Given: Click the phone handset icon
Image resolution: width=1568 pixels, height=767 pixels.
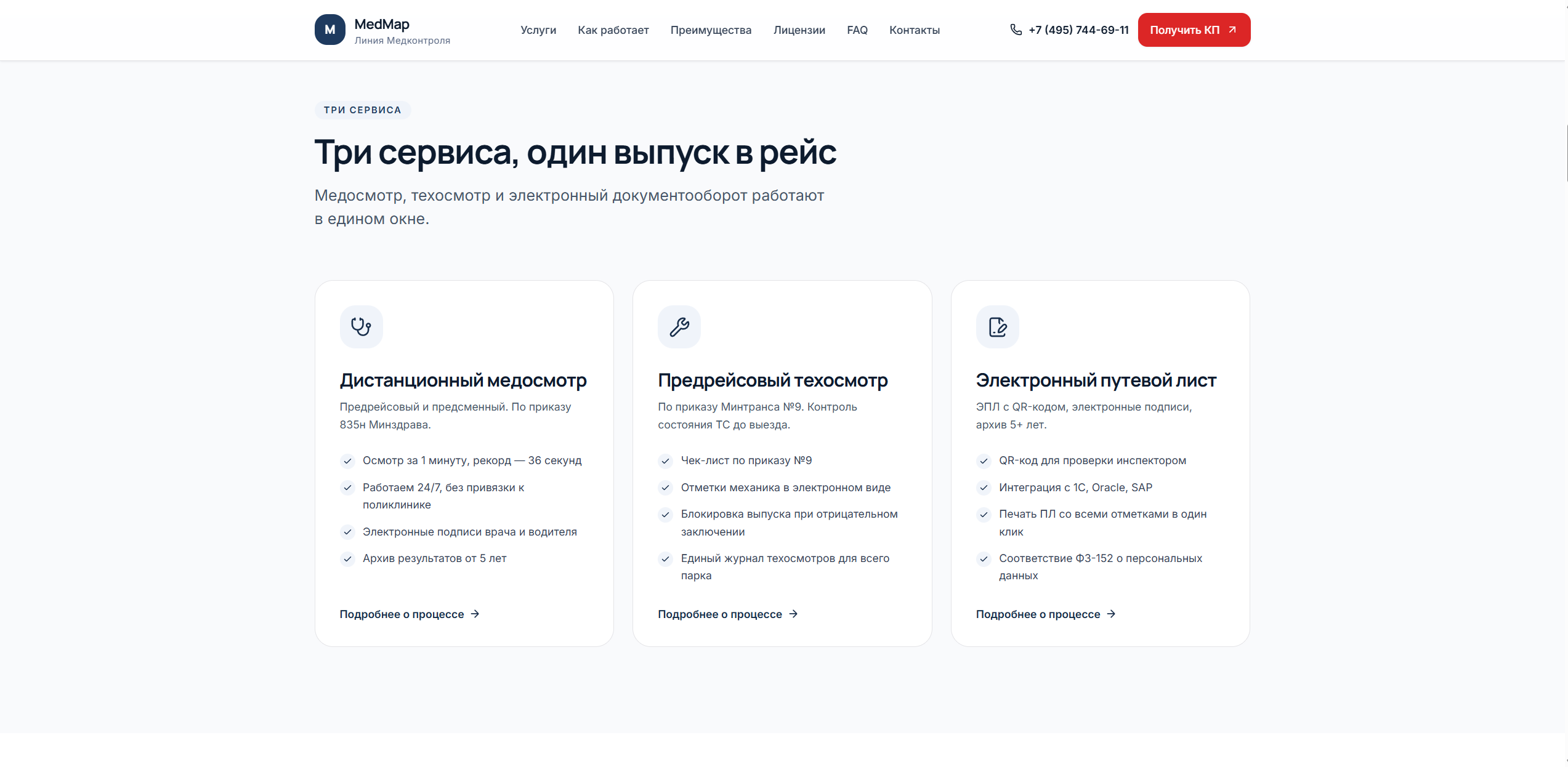Looking at the screenshot, I should [x=1016, y=30].
